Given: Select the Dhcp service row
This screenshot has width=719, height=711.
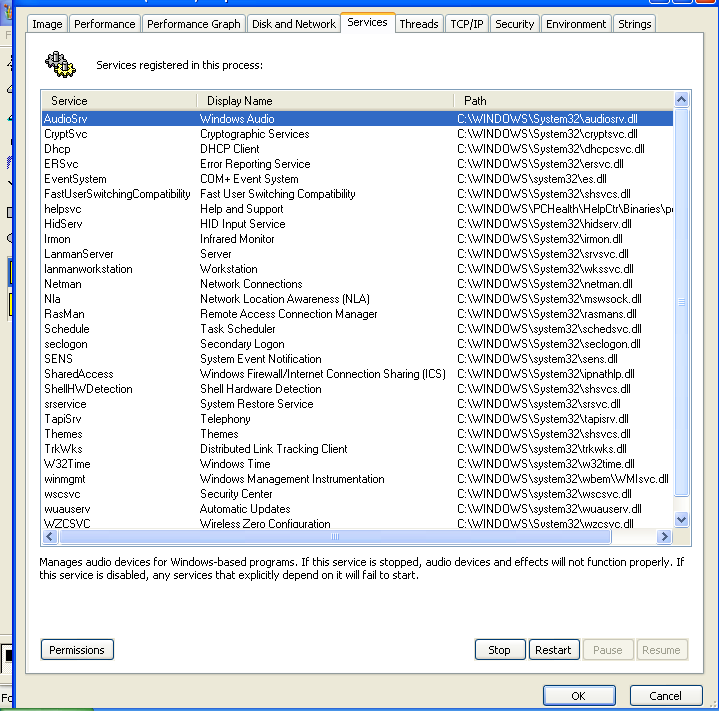Looking at the screenshot, I should click(357, 149).
